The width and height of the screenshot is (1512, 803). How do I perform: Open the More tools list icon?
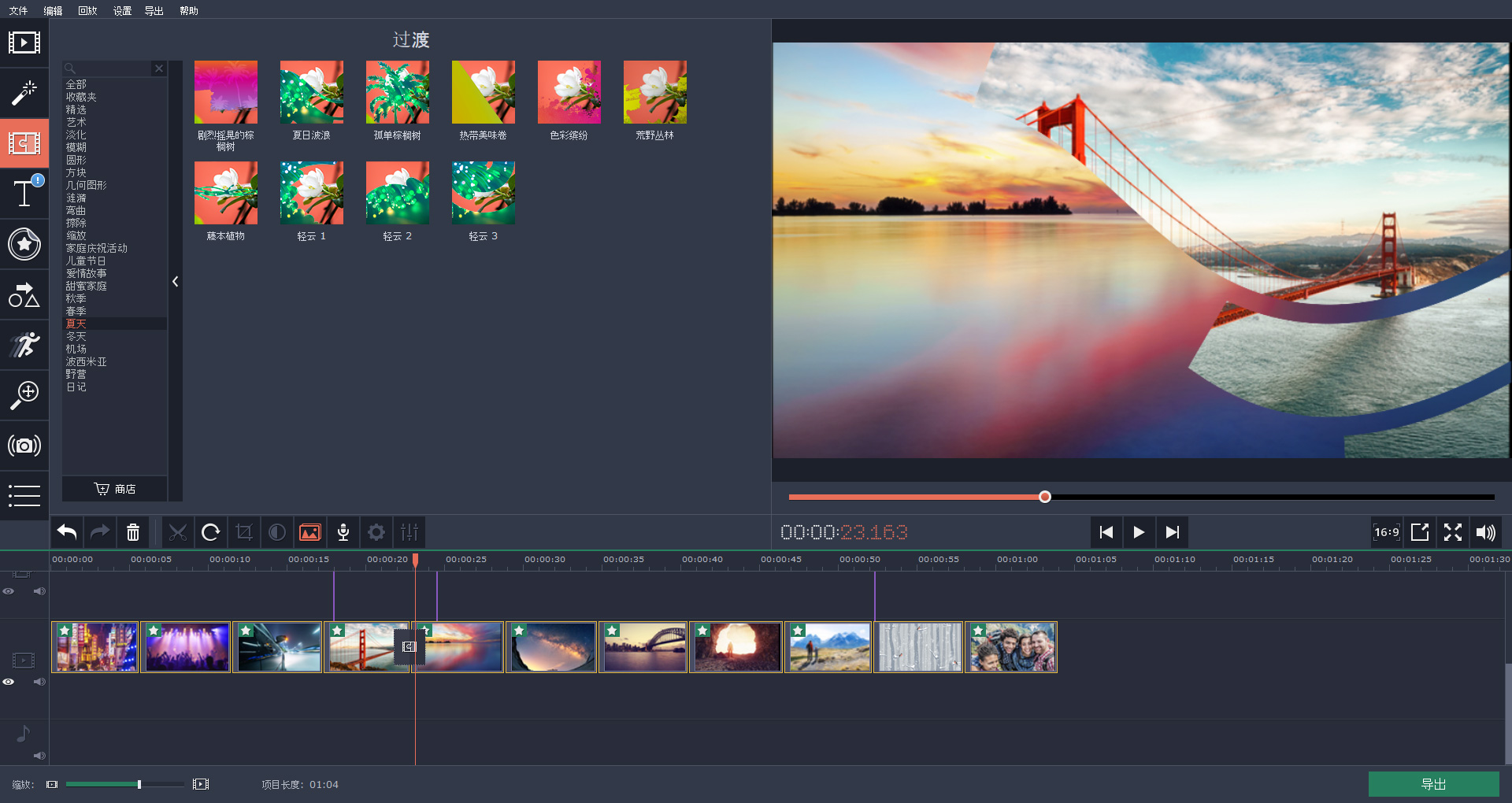pos(24,495)
